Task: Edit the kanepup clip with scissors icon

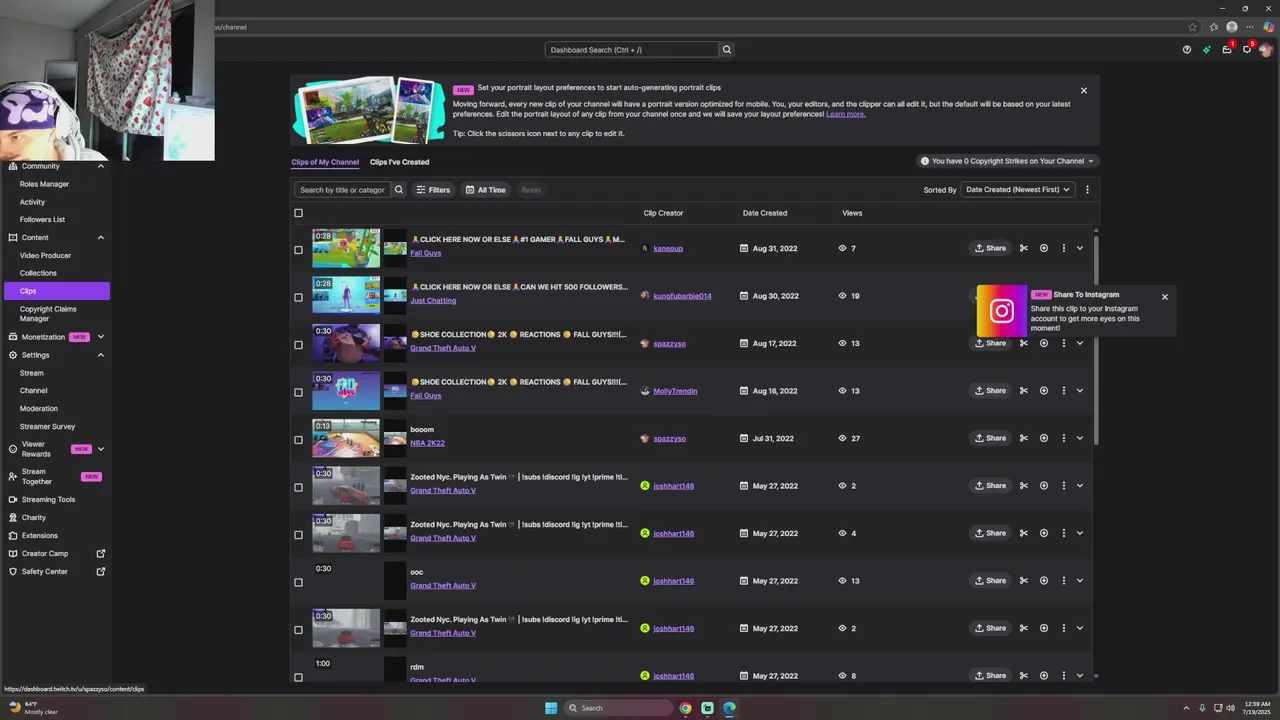Action: 1023,248
